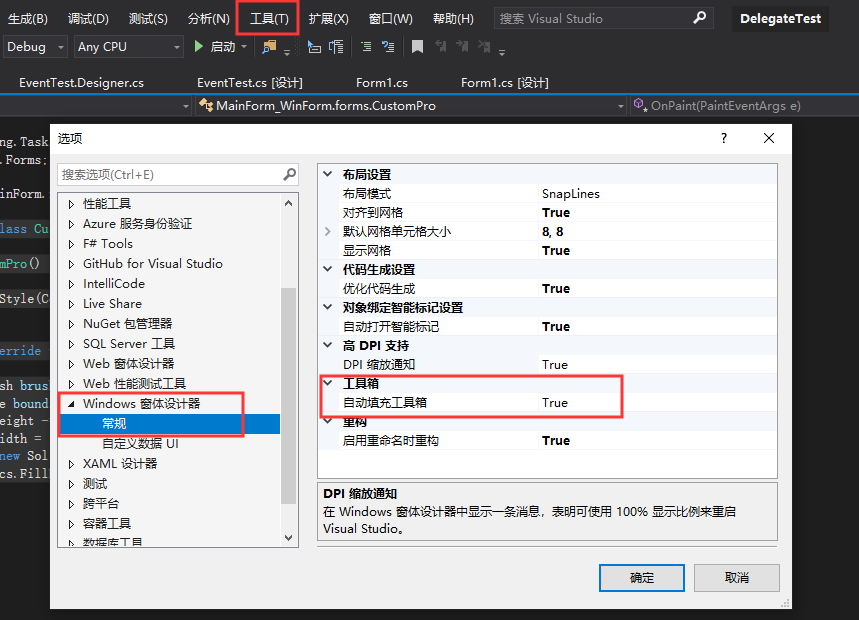This screenshot has height=620, width=859.
Task: Collapse the 代码生成设置 property group
Action: pyautogui.click(x=328, y=269)
